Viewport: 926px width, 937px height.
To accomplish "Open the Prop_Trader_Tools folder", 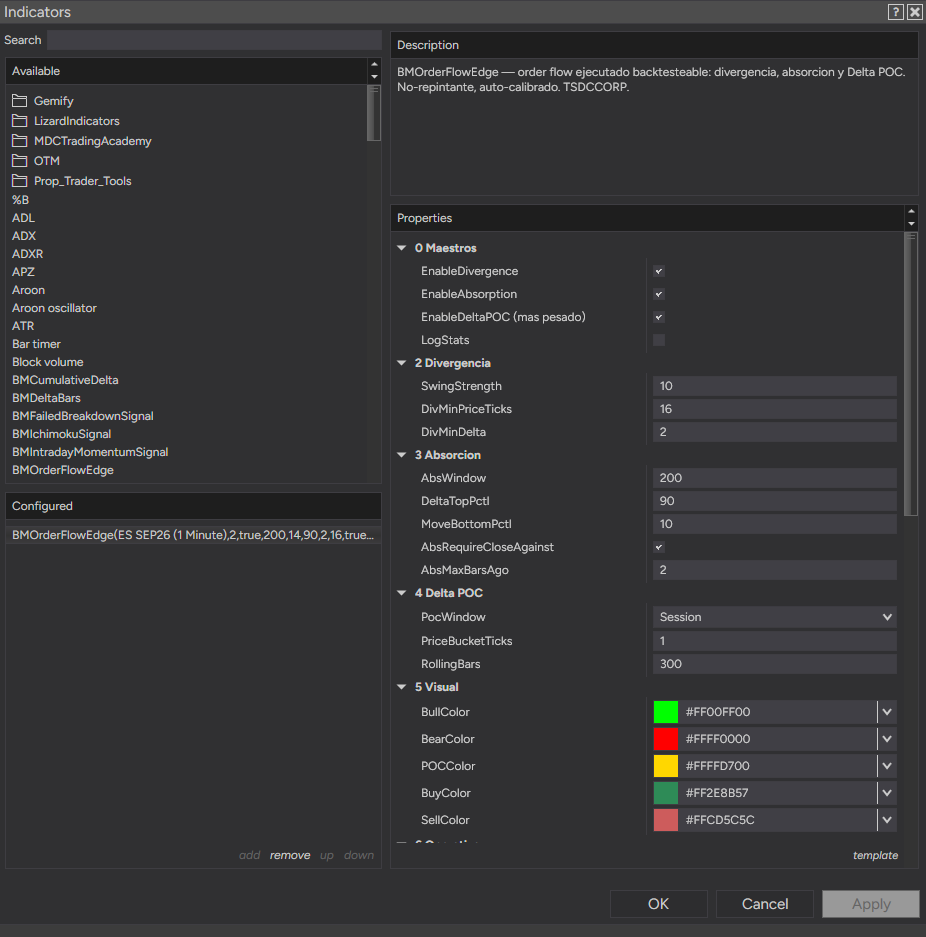I will [72, 181].
